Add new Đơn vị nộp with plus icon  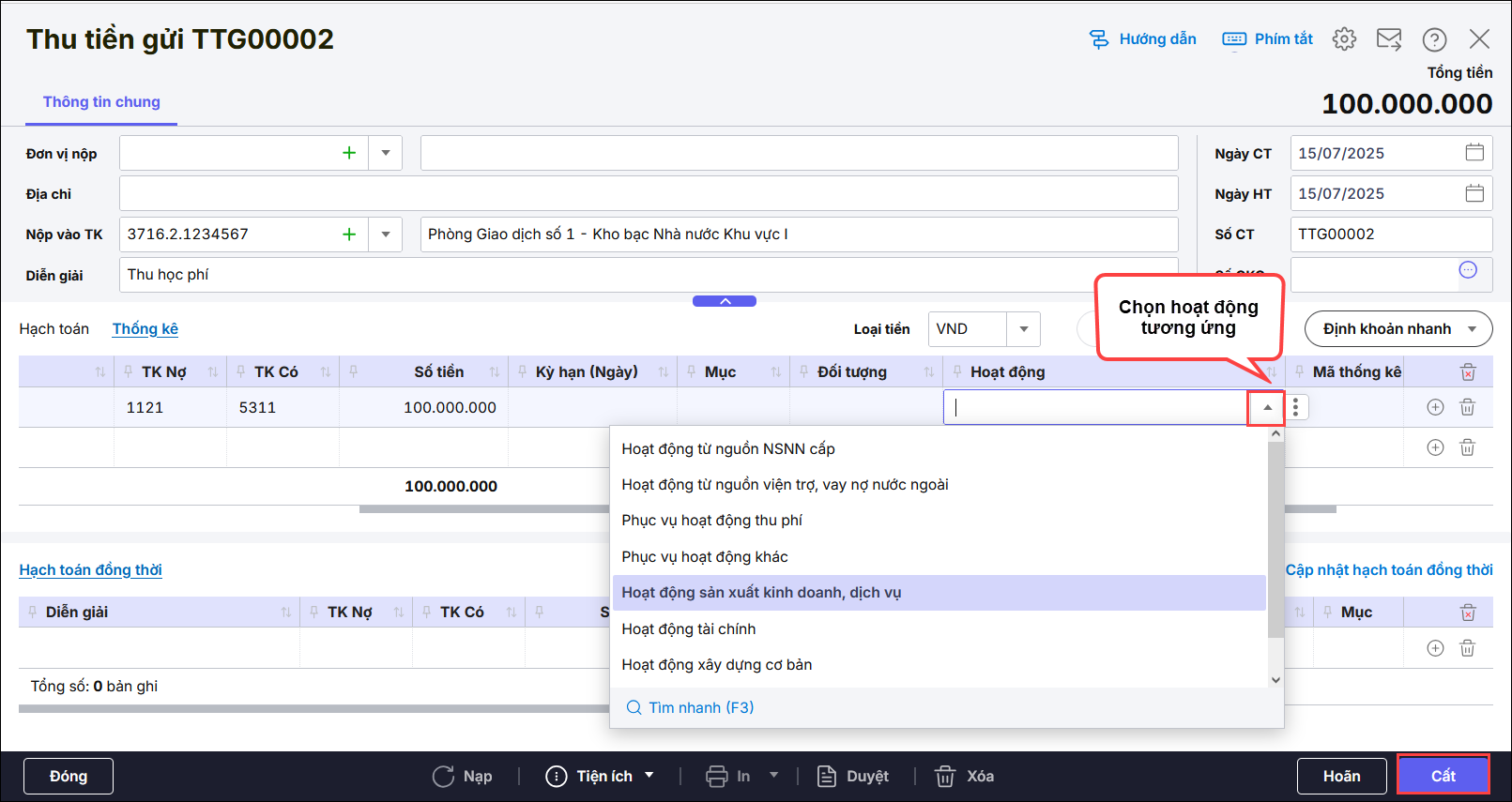click(349, 153)
